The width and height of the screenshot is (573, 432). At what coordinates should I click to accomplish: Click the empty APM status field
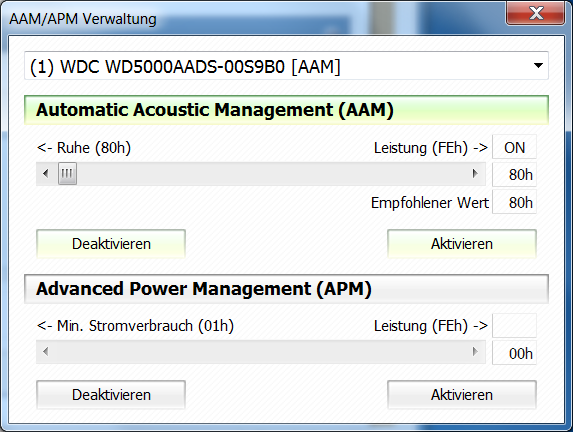(515, 325)
